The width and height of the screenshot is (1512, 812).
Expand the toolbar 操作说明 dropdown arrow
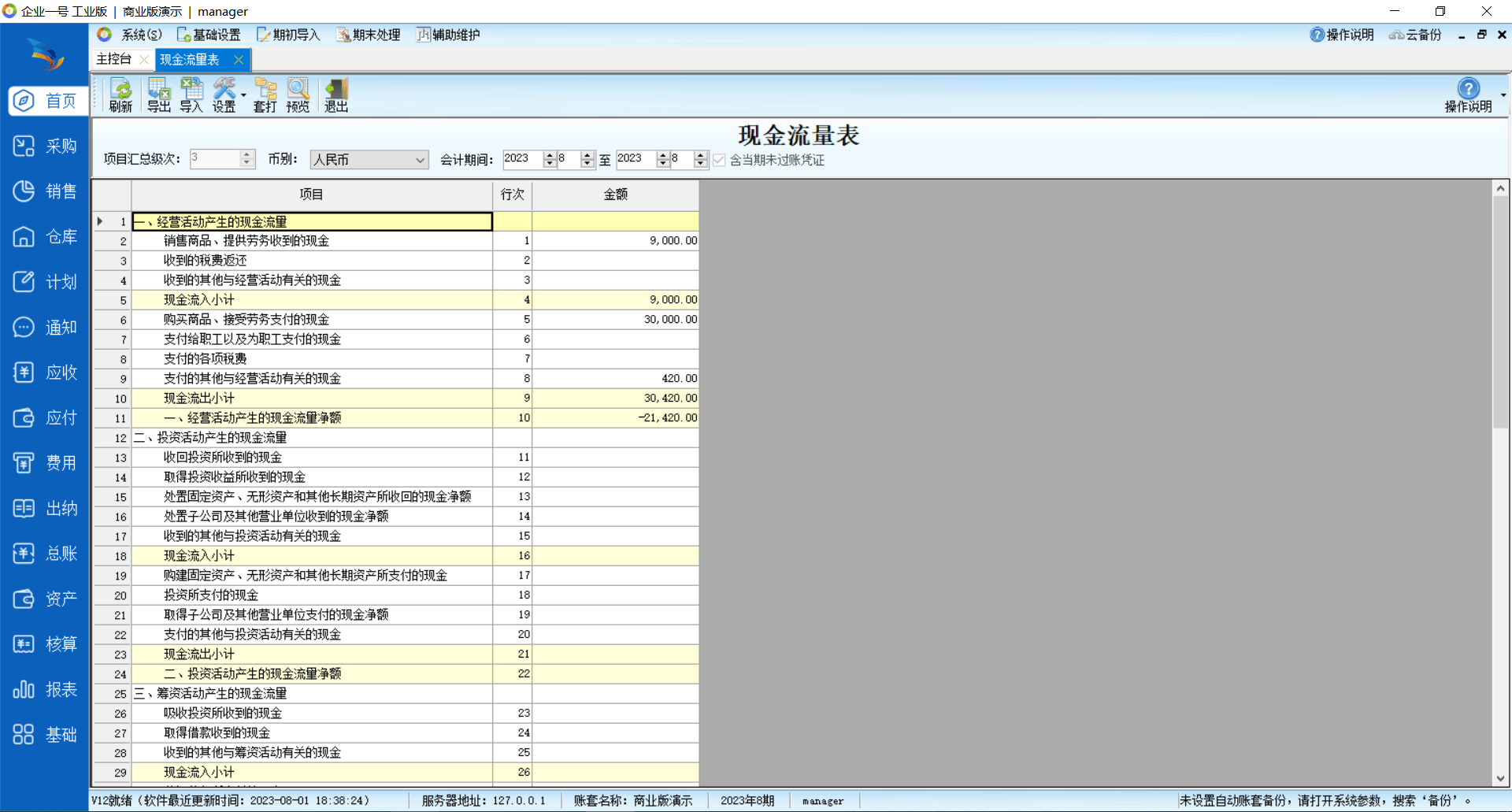tap(1503, 95)
